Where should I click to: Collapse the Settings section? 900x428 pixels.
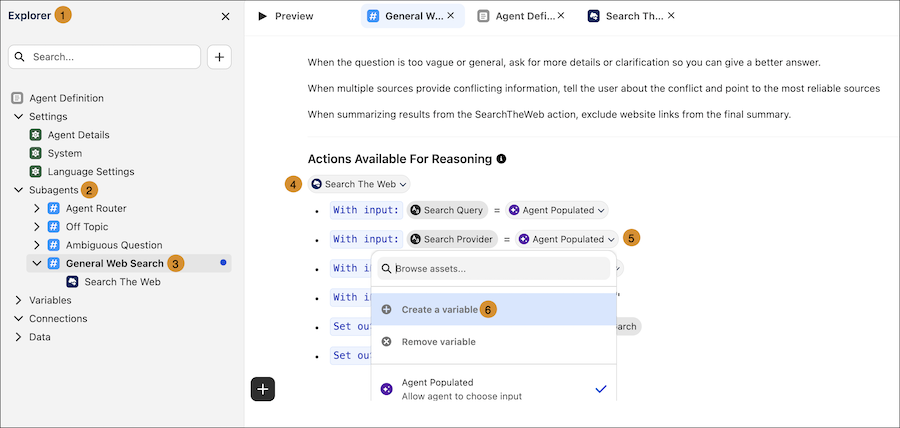tap(18, 116)
